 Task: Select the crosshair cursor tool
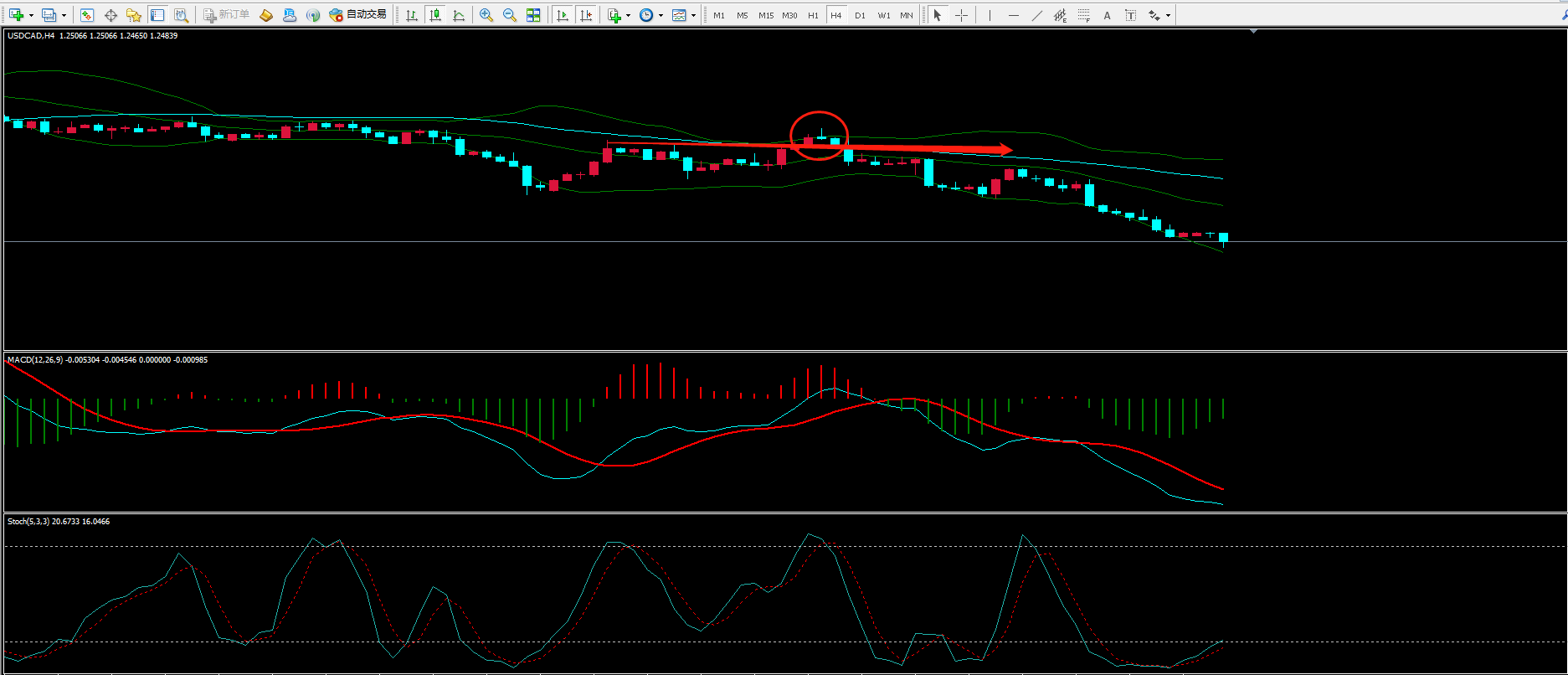pyautogui.click(x=961, y=15)
